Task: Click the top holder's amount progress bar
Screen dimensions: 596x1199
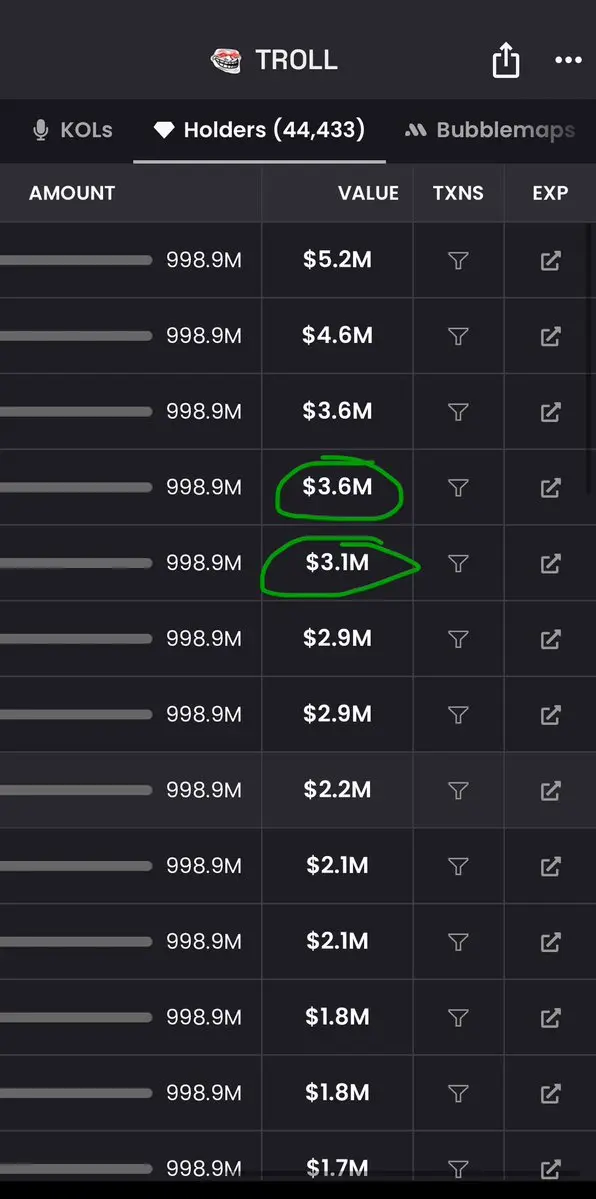Action: pyautogui.click(x=76, y=261)
